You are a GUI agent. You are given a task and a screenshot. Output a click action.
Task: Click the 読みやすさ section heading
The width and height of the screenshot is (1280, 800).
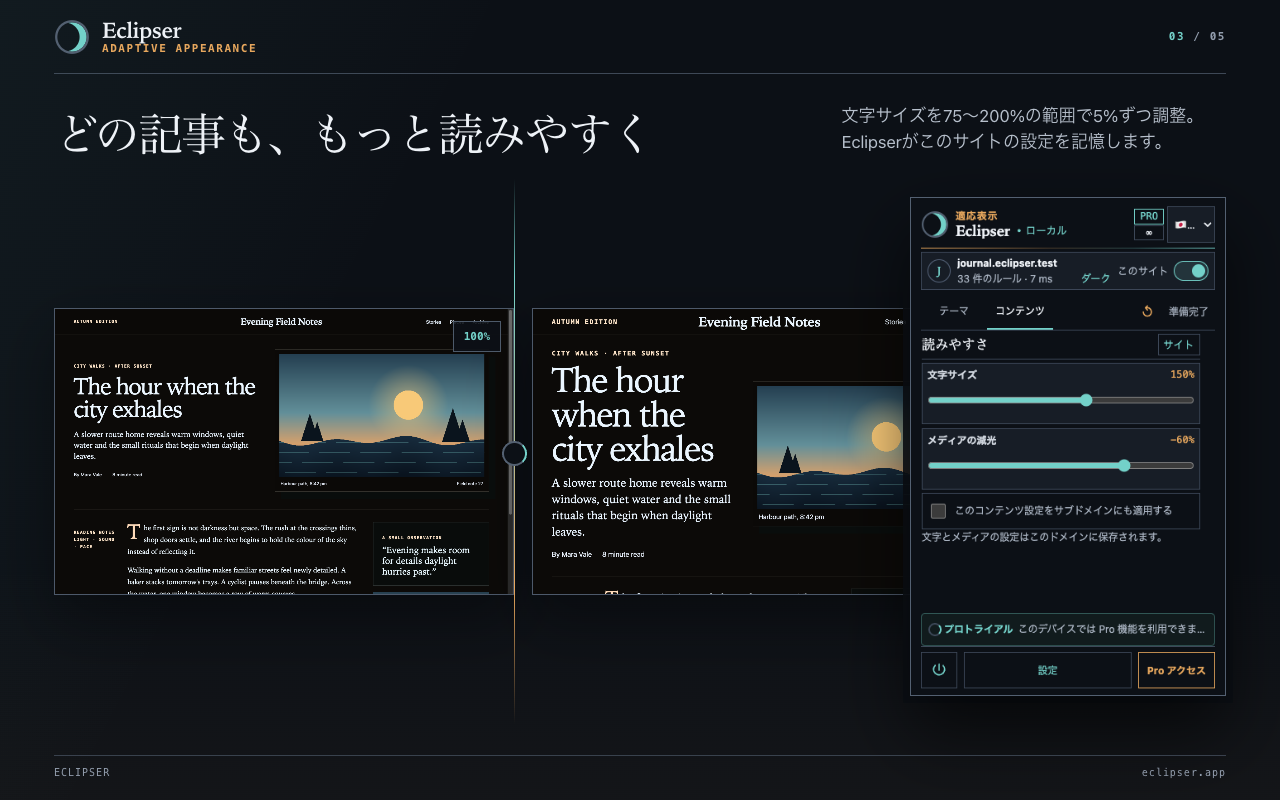coord(954,345)
